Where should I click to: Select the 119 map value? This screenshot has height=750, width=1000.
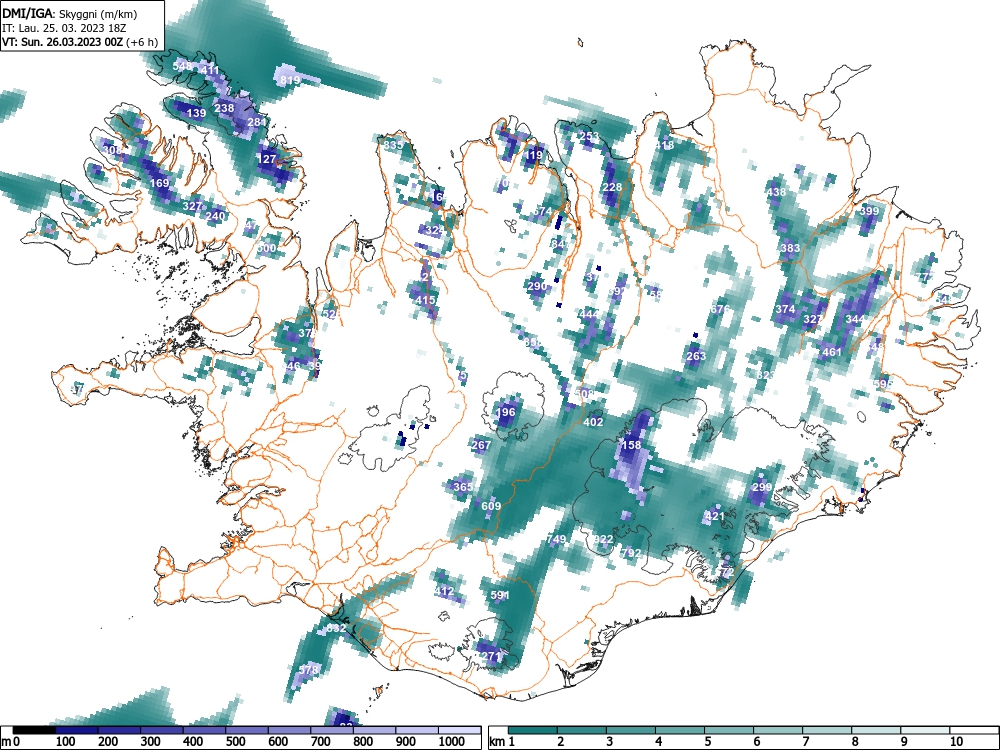pos(533,154)
